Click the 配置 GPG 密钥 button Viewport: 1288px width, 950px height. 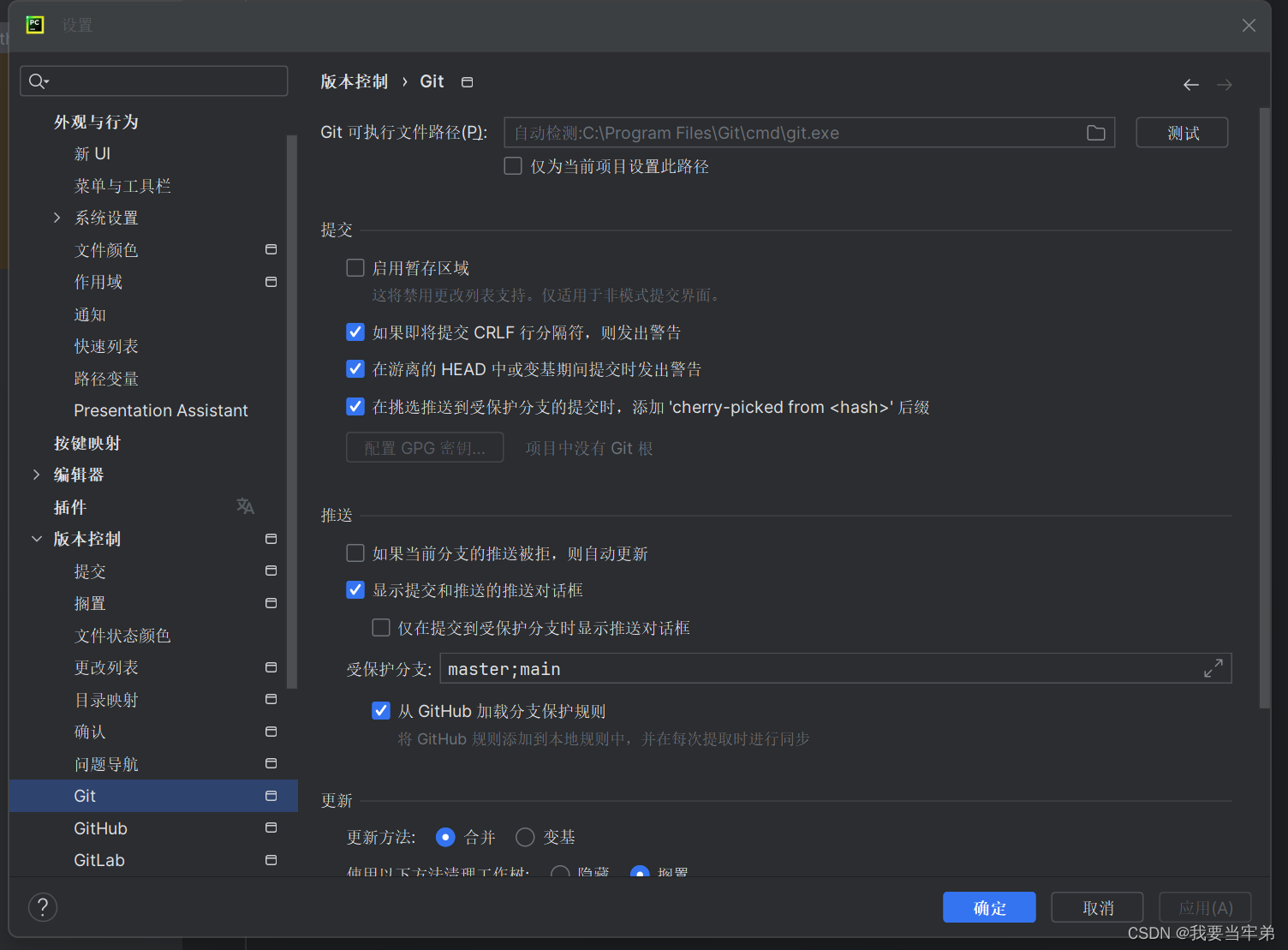pos(425,446)
